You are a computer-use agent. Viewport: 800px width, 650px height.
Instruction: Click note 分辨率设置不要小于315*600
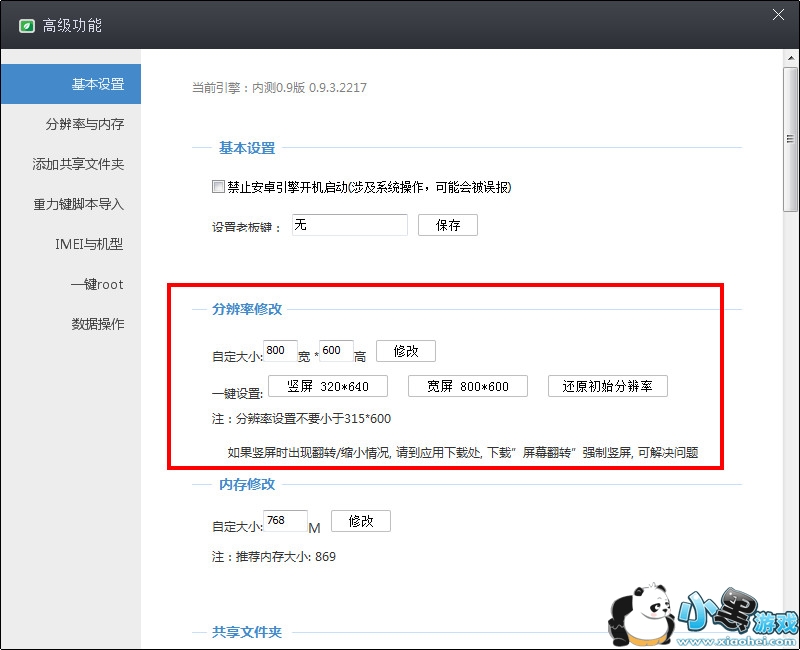(x=302, y=419)
